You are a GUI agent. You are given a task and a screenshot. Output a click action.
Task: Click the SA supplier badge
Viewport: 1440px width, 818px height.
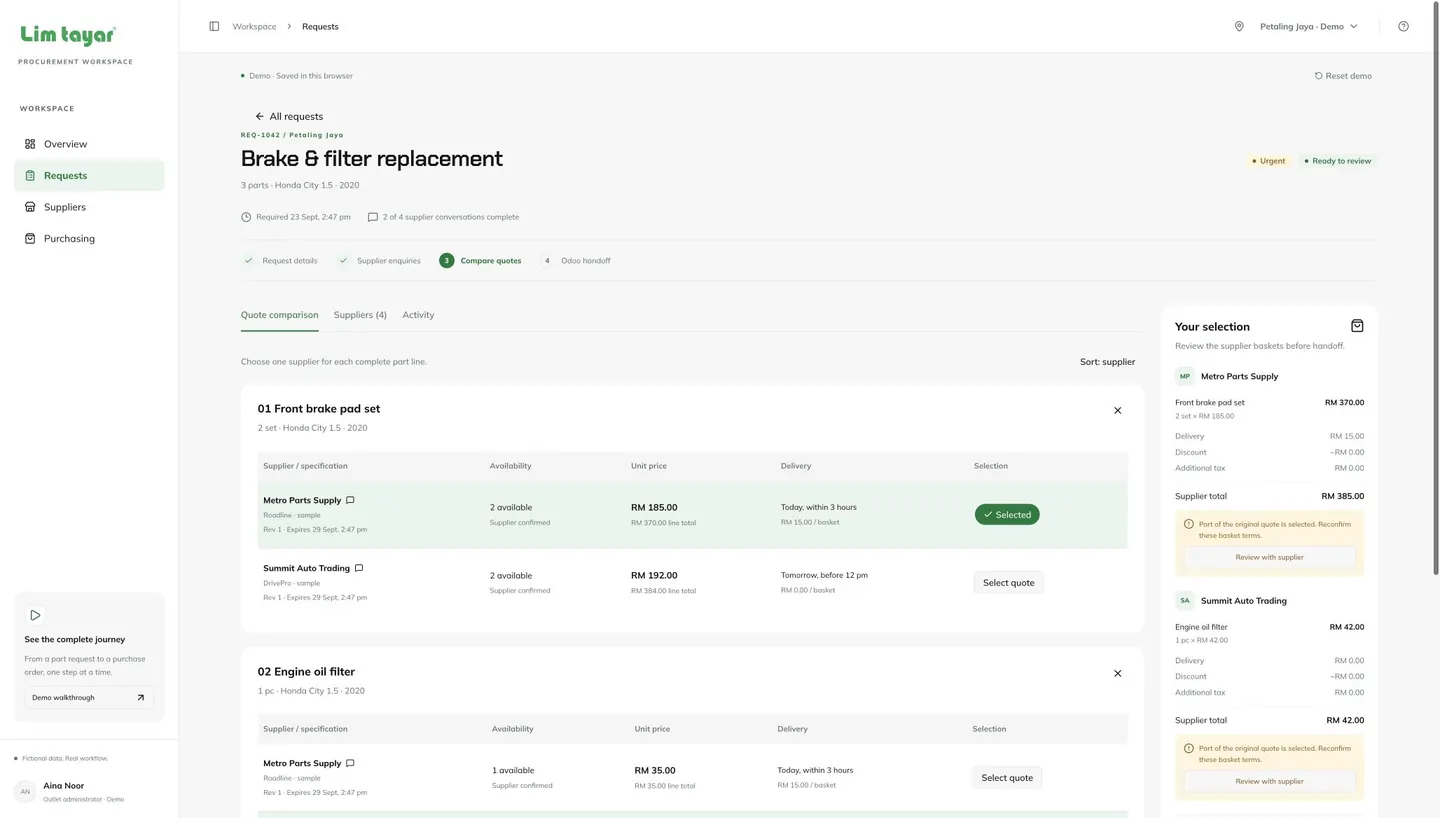tap(1185, 601)
